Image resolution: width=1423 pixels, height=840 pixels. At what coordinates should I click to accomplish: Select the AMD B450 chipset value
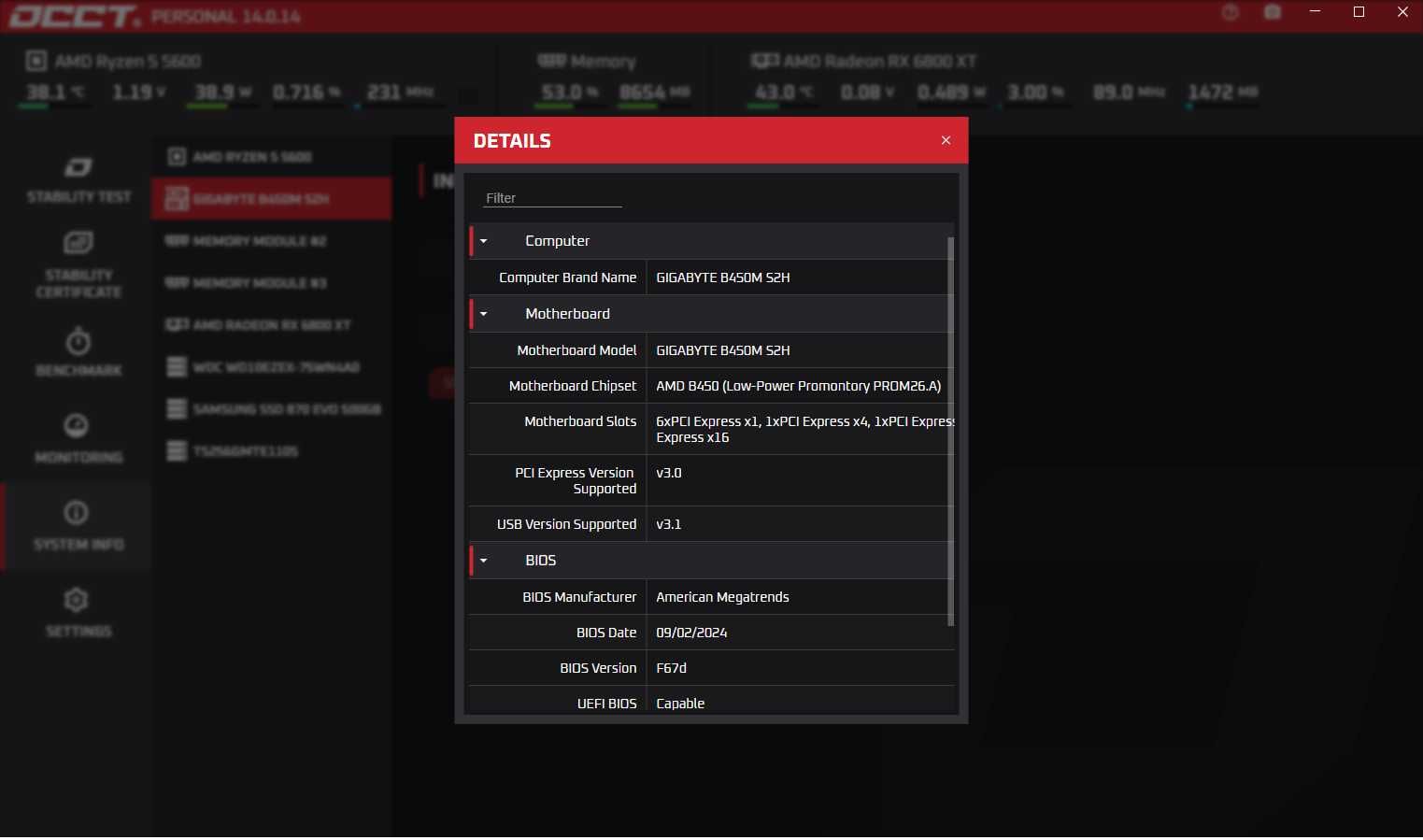click(x=799, y=386)
